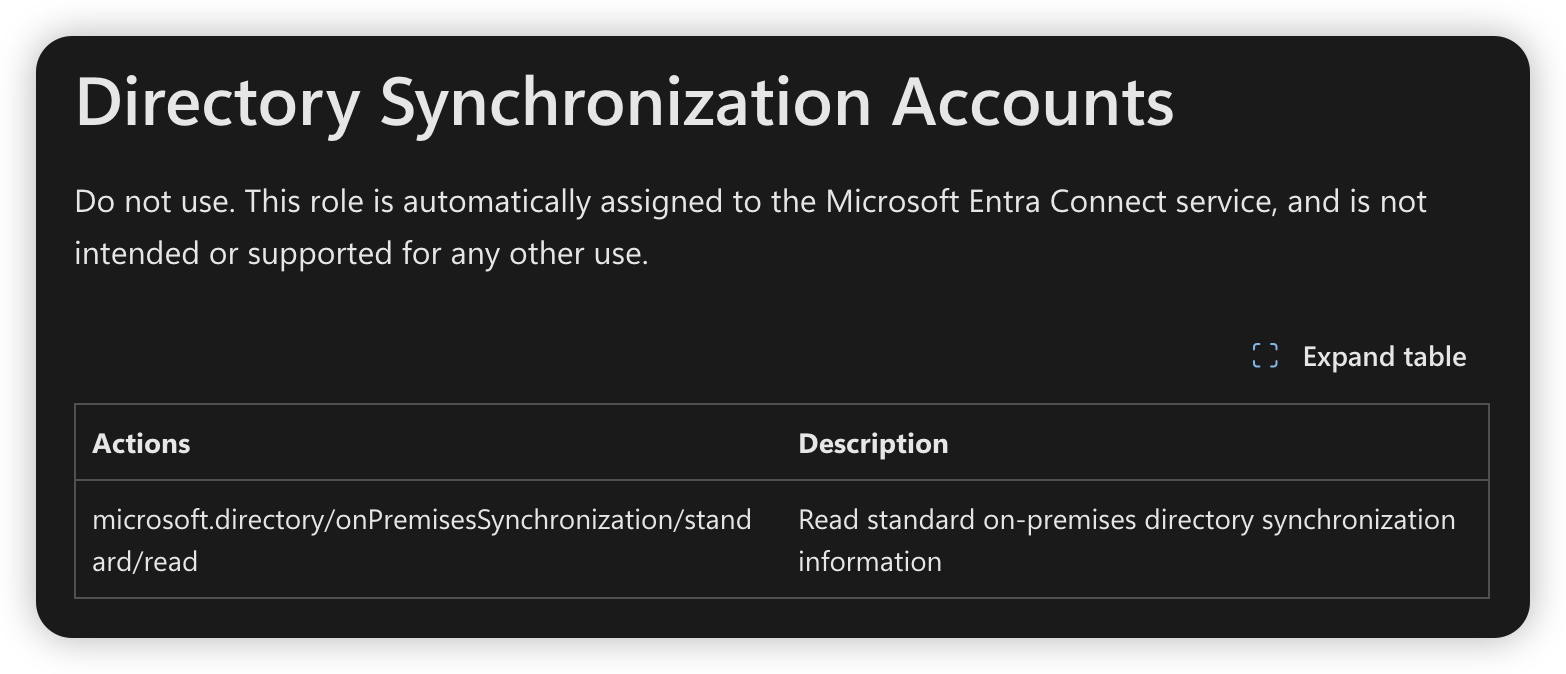Click the word Directory in the title
The height and width of the screenshot is (674, 1566).
[x=217, y=102]
